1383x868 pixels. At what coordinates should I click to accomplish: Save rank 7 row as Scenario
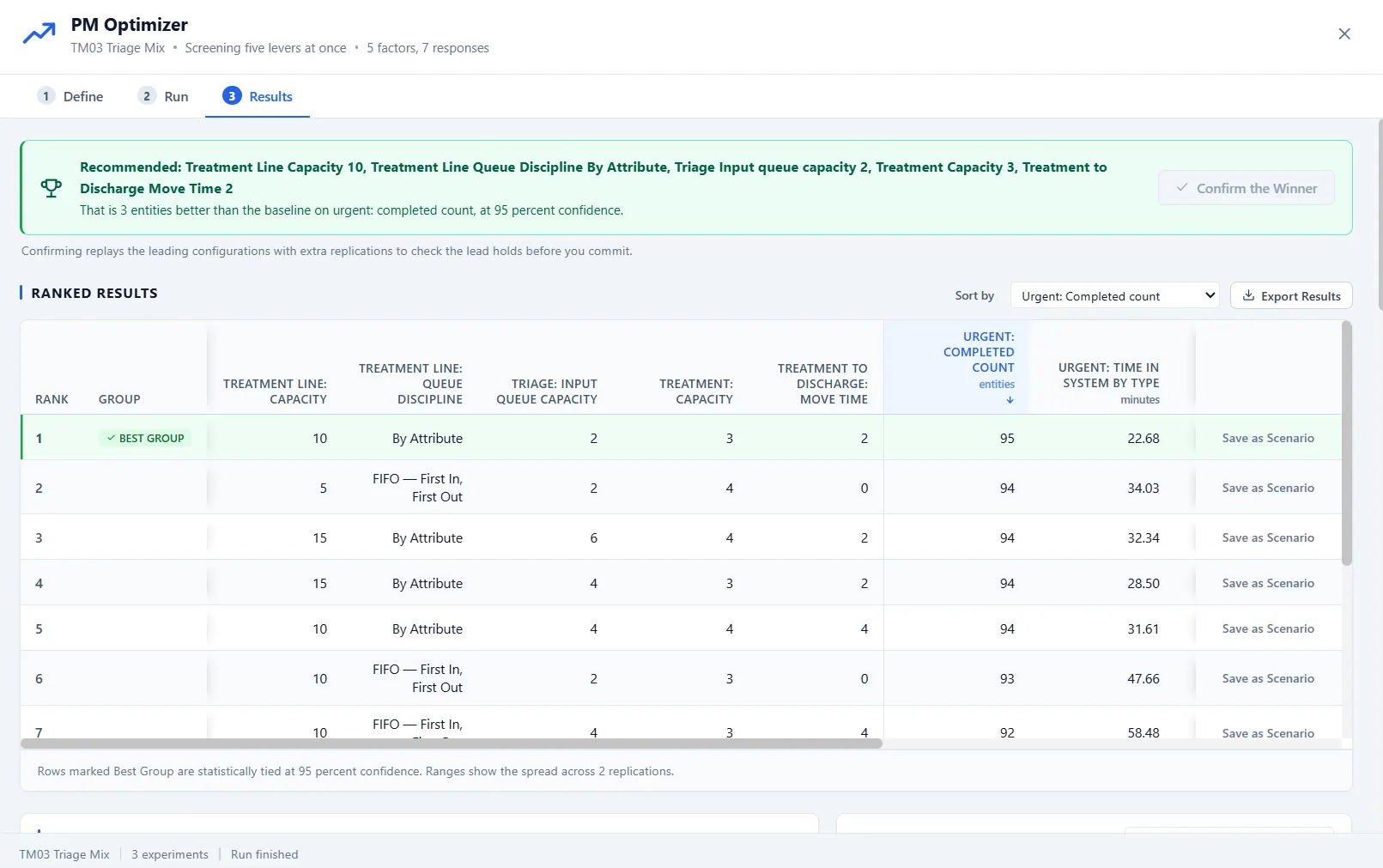pos(1268,733)
